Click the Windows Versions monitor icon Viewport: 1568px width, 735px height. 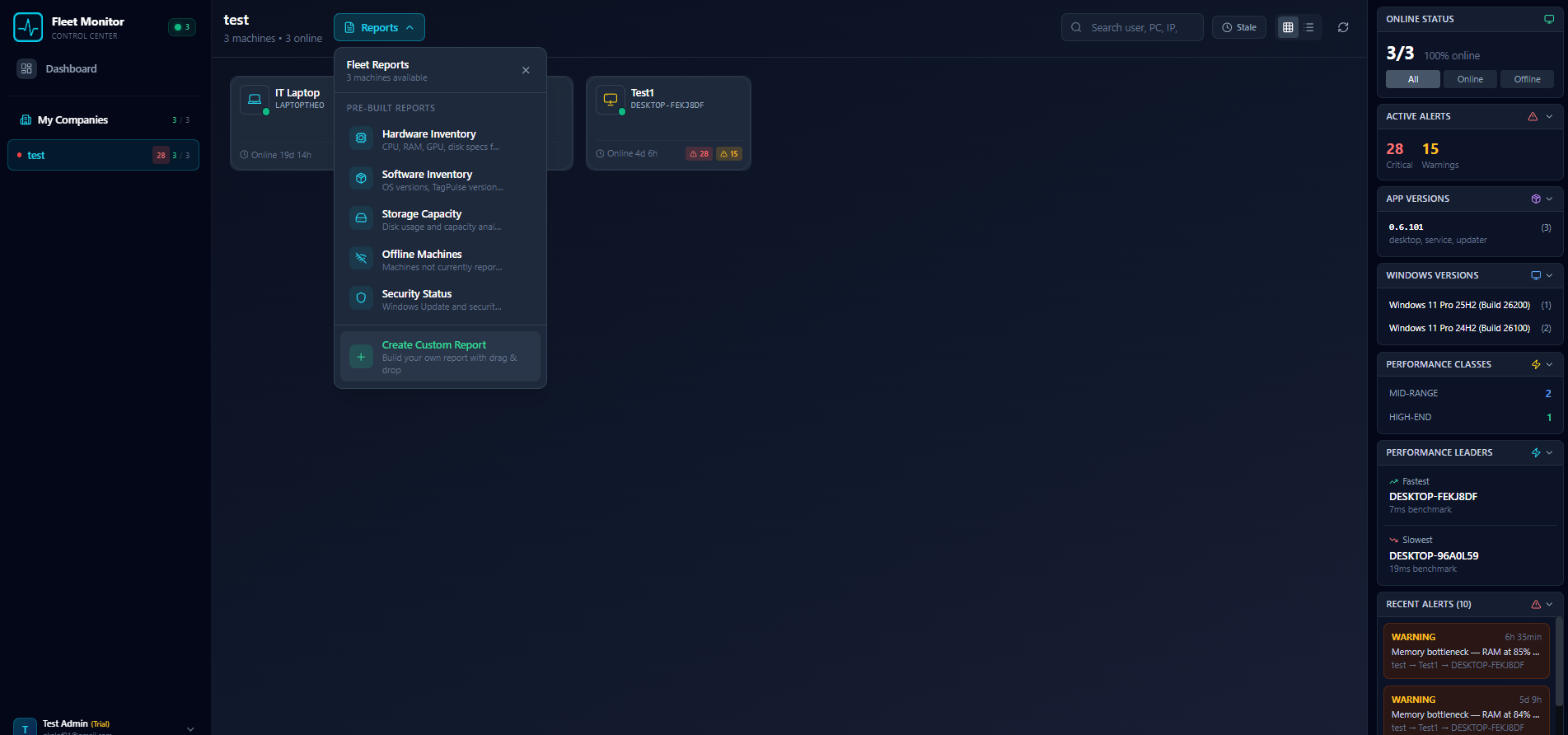[x=1536, y=275]
